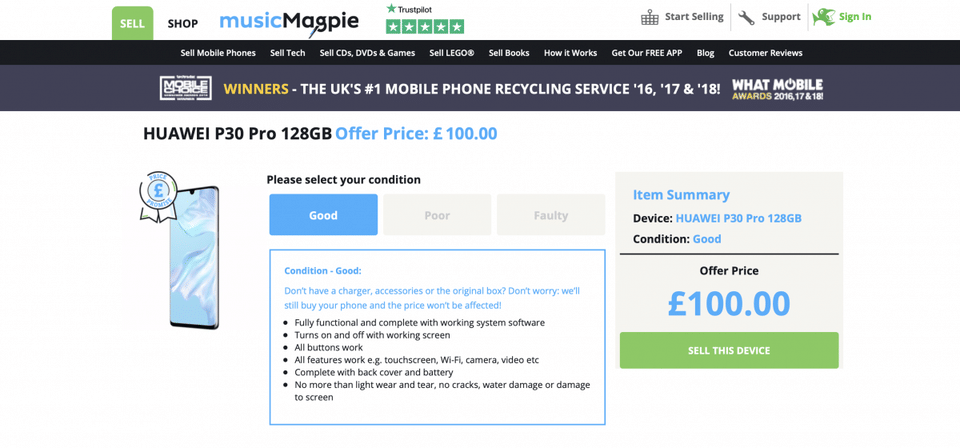Click the Support tools icon
This screenshot has height=448, width=960.
point(746,17)
